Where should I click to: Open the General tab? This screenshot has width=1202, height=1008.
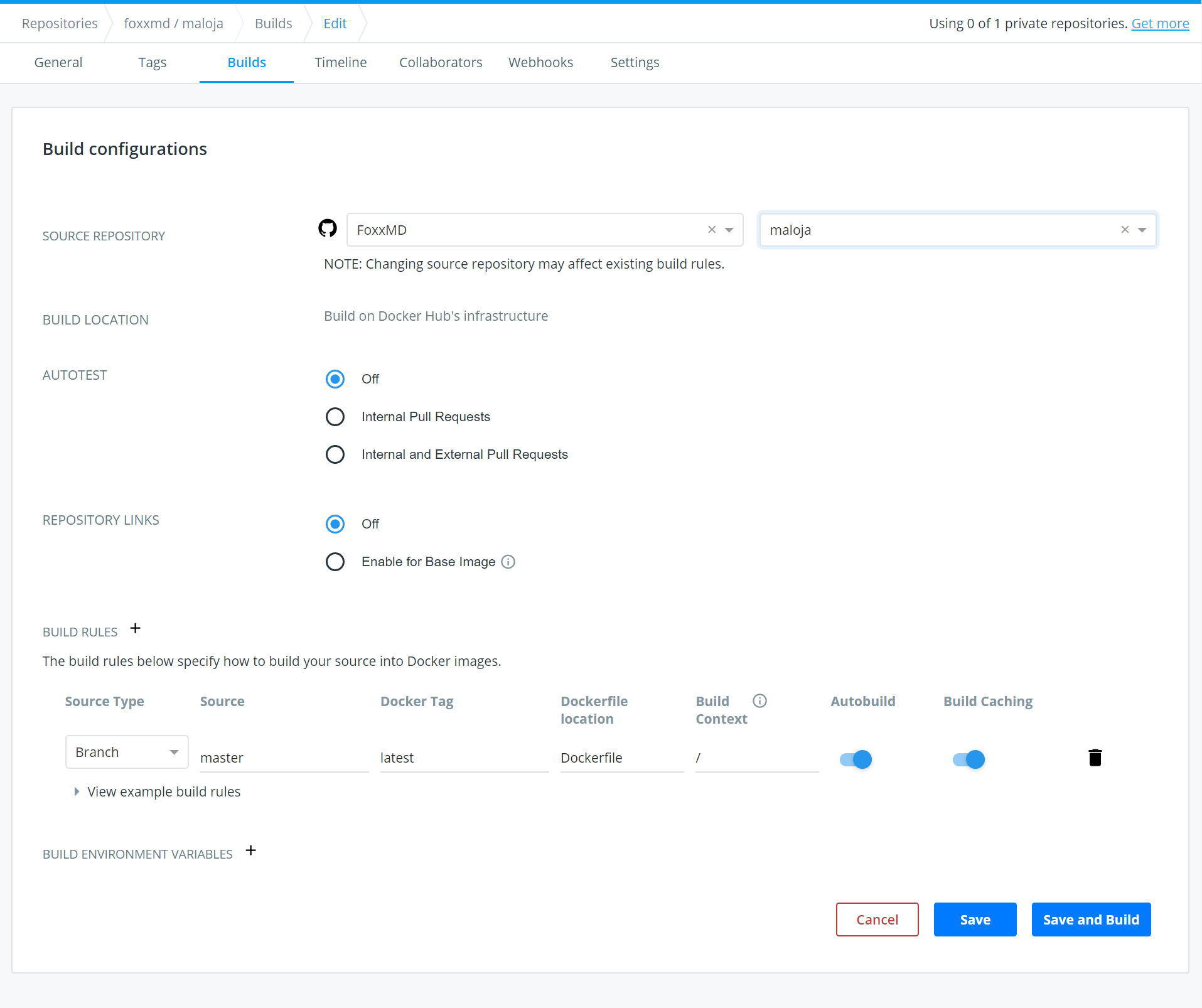point(58,63)
